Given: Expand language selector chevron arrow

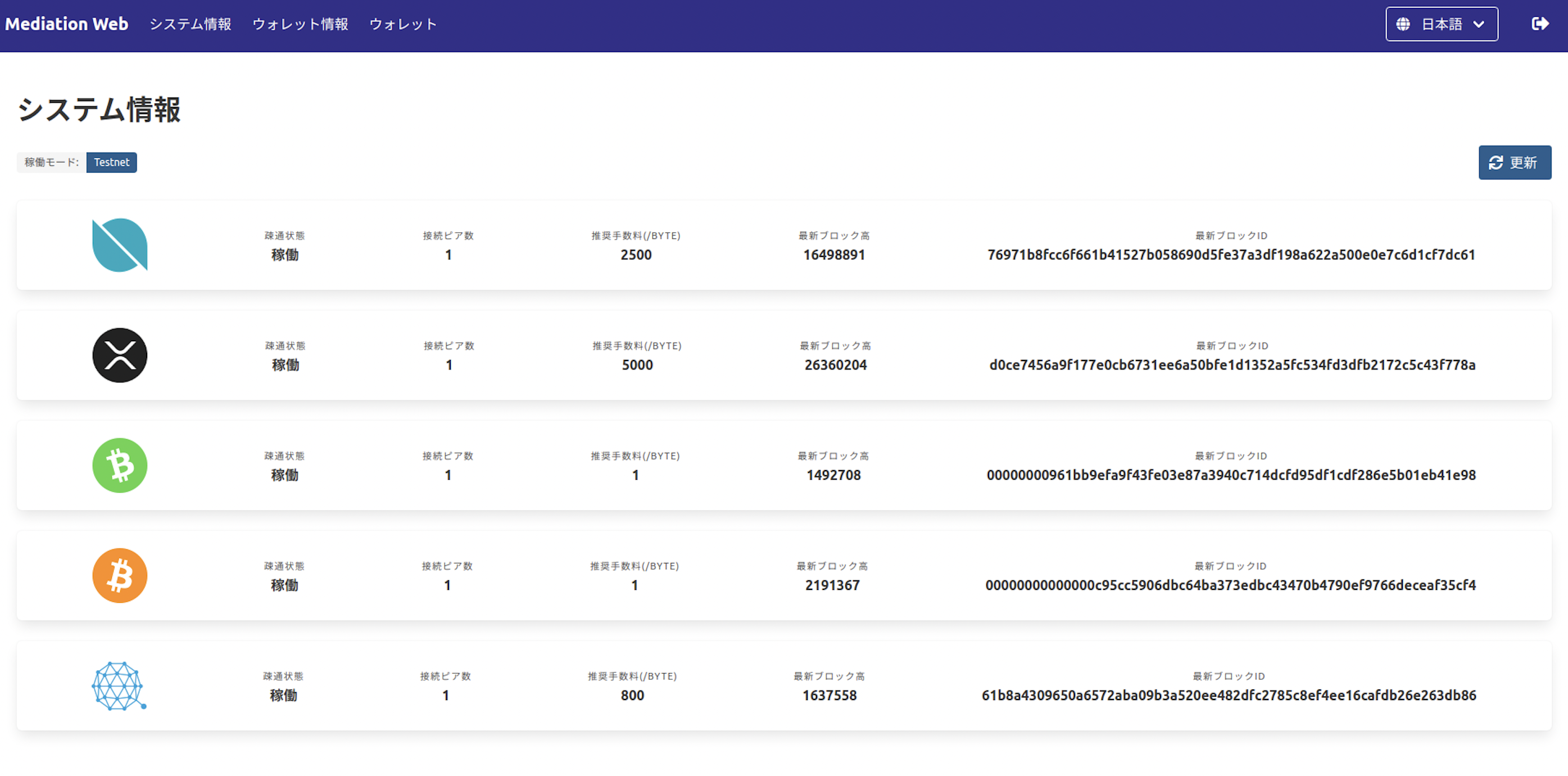Looking at the screenshot, I should 1479,24.
